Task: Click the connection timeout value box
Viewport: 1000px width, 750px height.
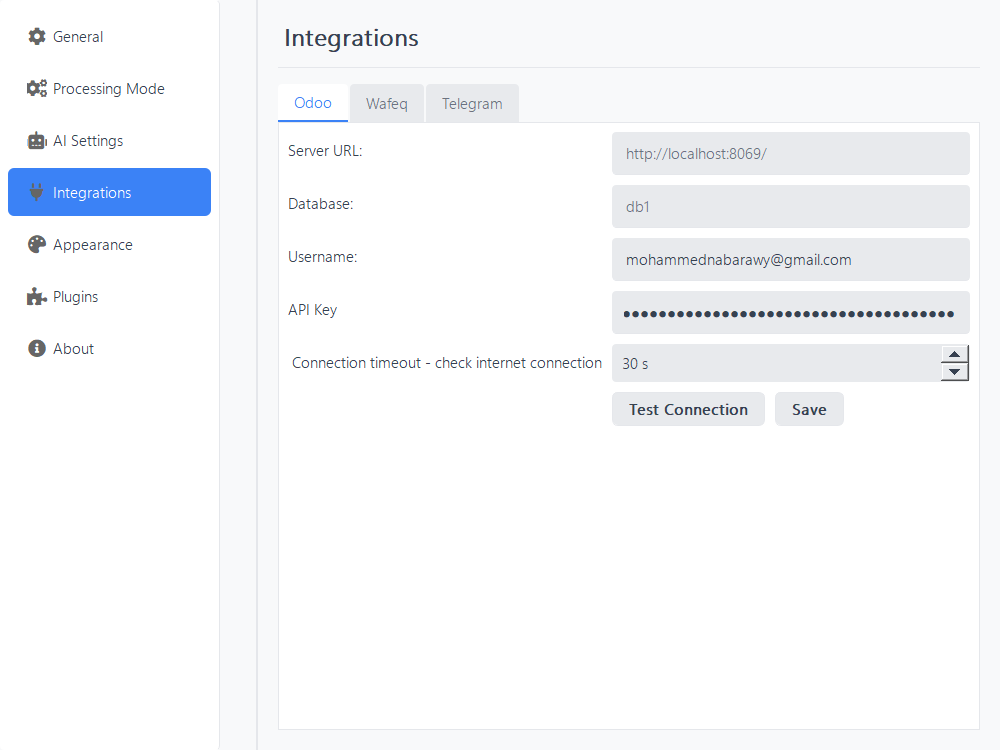Action: (x=776, y=364)
